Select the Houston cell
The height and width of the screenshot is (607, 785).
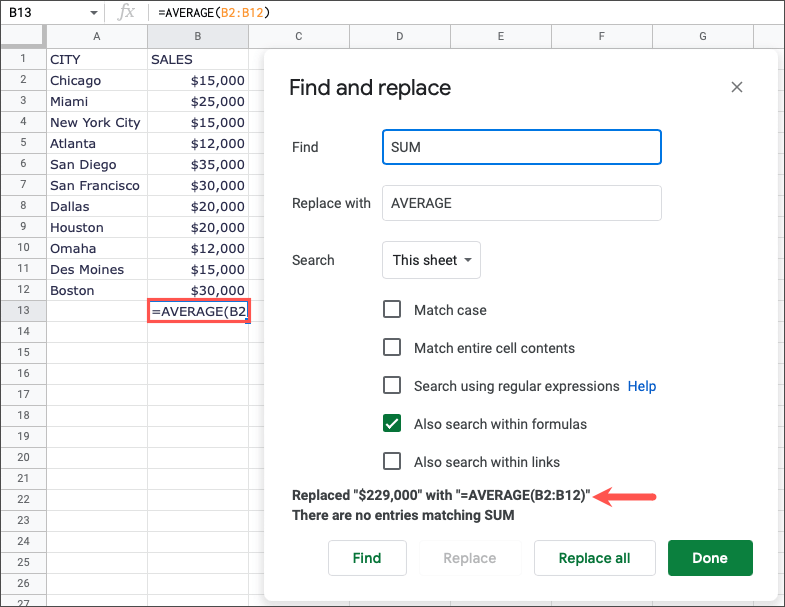(97, 227)
